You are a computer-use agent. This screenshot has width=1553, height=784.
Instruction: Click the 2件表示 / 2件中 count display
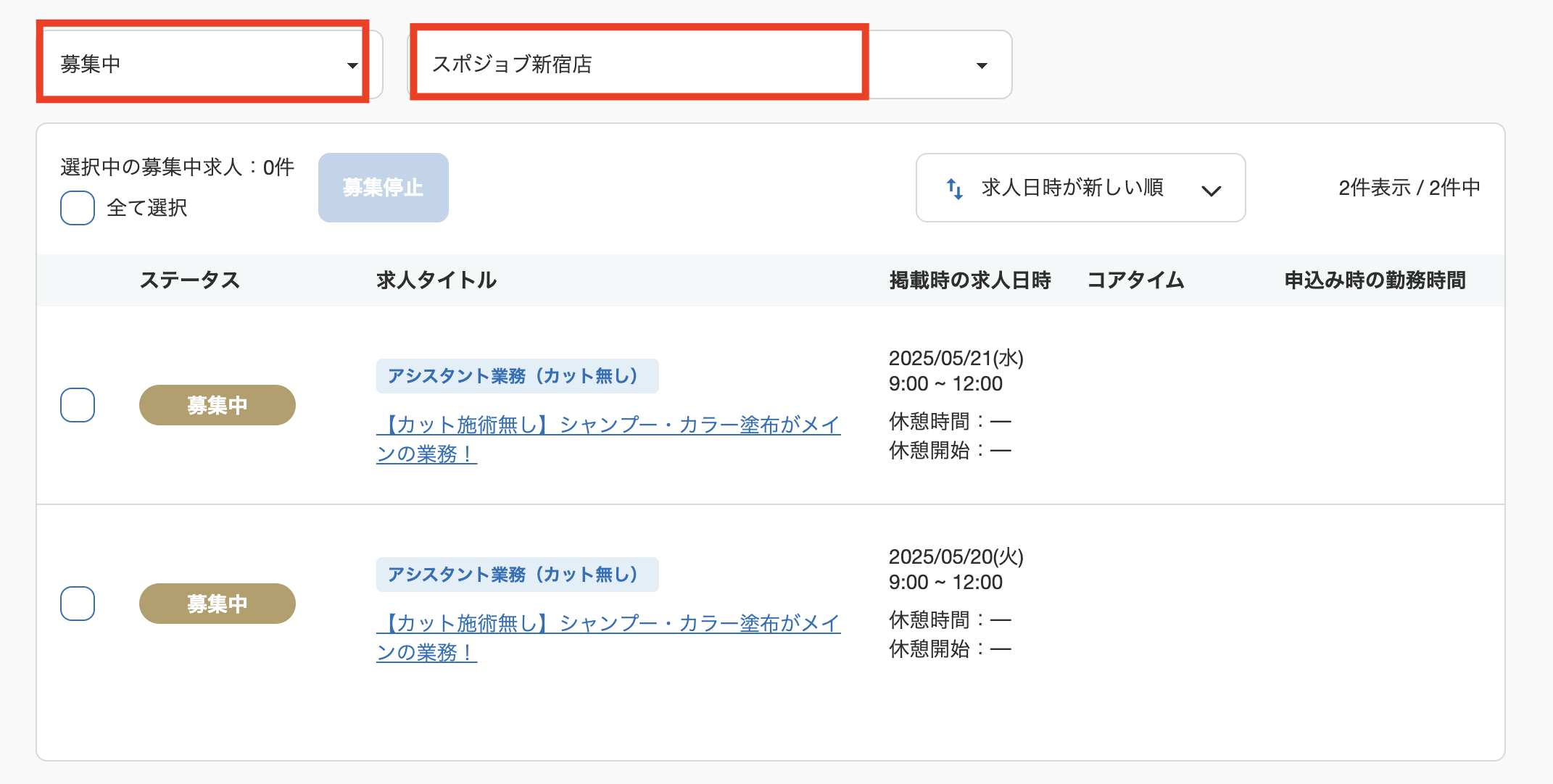click(x=1409, y=188)
